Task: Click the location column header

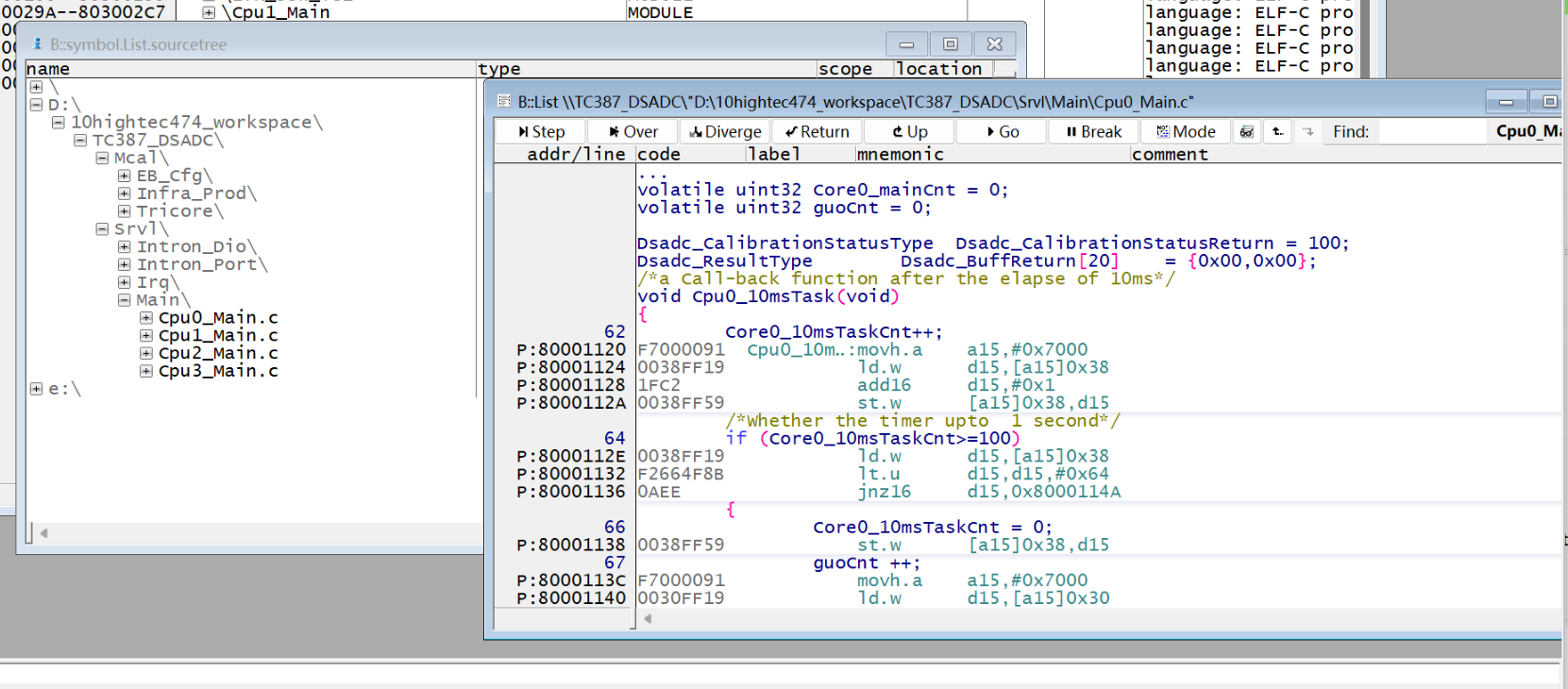Action: point(944,69)
